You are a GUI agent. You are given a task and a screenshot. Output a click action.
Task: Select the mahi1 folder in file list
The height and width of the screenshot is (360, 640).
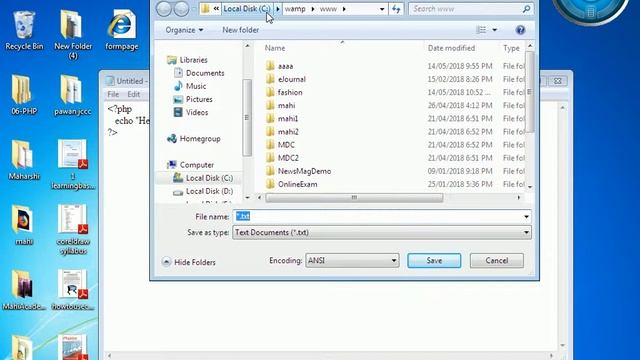288,118
